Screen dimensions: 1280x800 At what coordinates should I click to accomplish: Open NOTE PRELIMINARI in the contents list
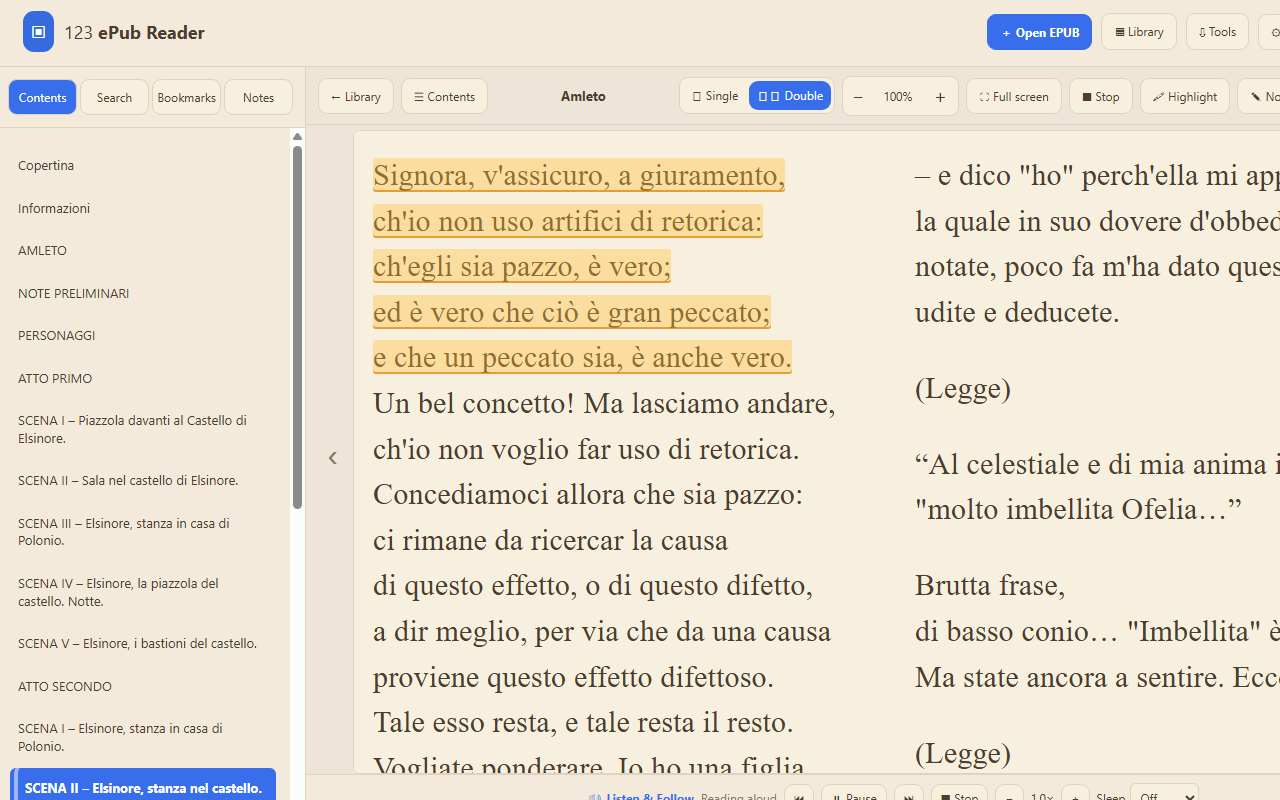143,293
